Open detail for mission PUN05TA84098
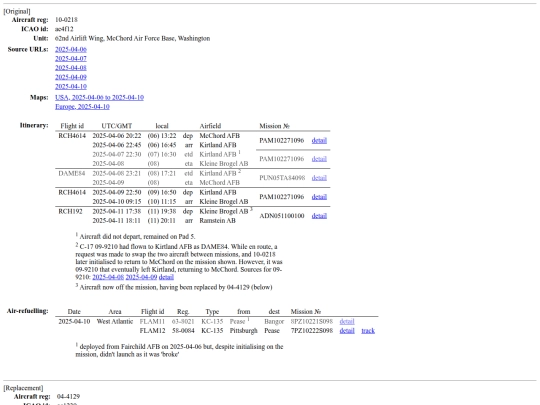Viewport: 540px width, 405px height. tap(319, 178)
